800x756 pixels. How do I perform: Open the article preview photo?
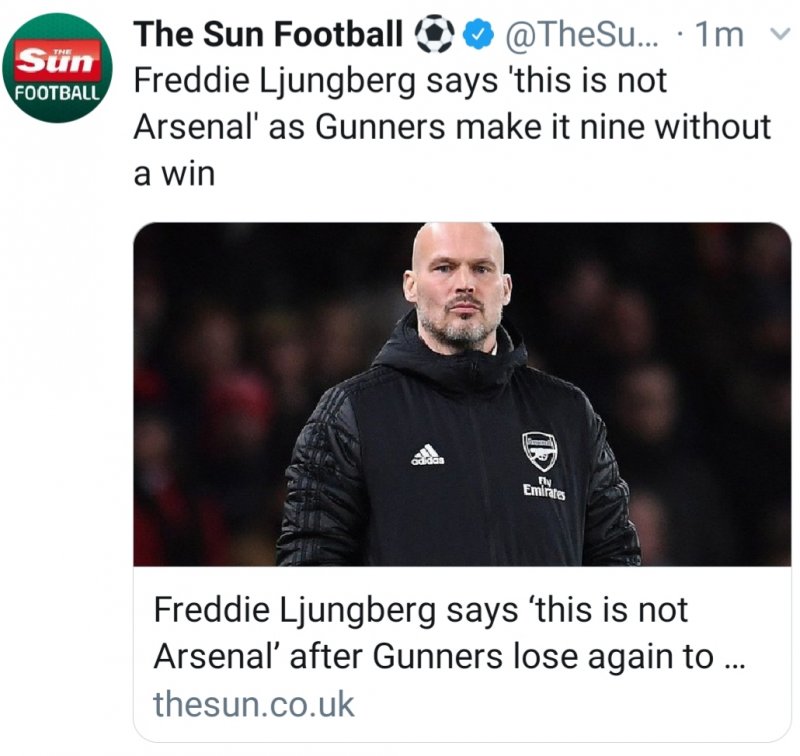coord(462,395)
